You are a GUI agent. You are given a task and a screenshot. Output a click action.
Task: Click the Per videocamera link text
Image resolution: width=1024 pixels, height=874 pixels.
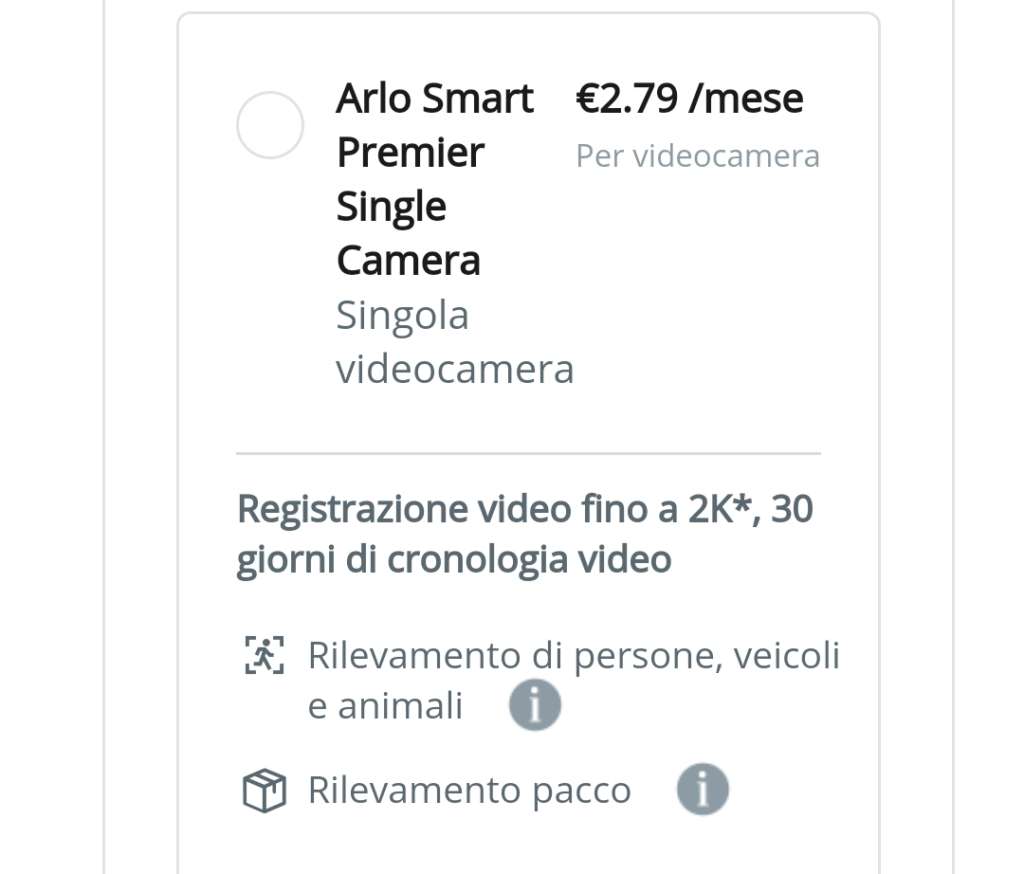point(698,155)
